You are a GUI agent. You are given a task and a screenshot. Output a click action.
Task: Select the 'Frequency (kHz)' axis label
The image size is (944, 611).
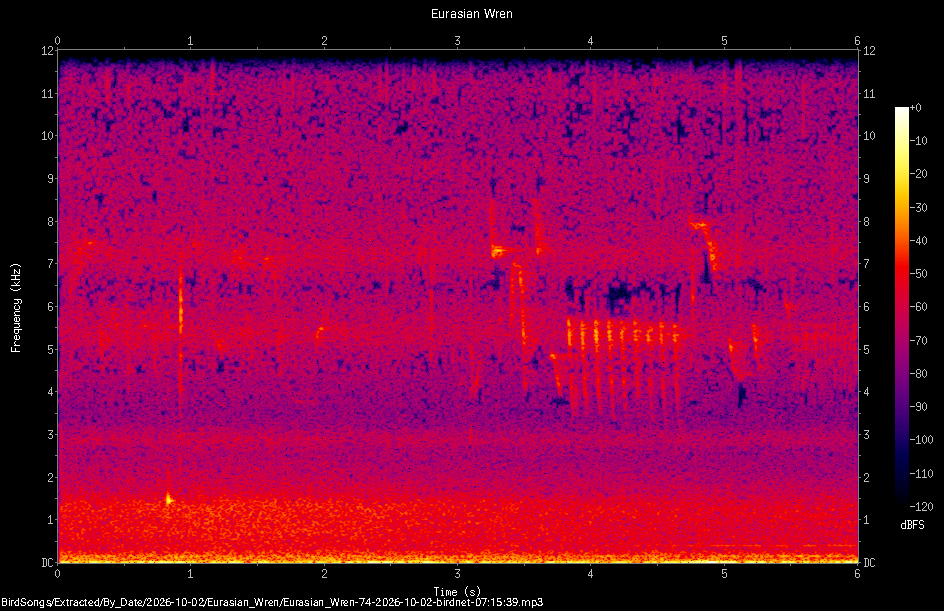click(x=16, y=308)
